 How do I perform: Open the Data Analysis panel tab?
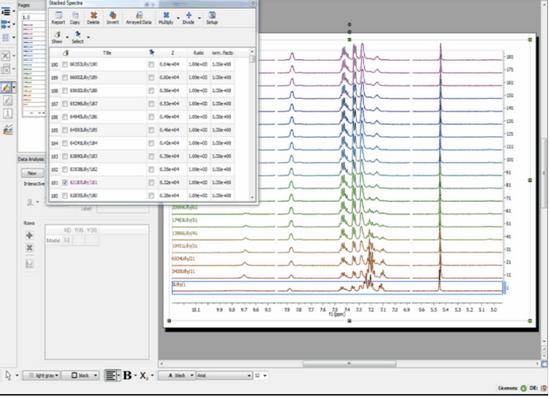click(x=31, y=159)
